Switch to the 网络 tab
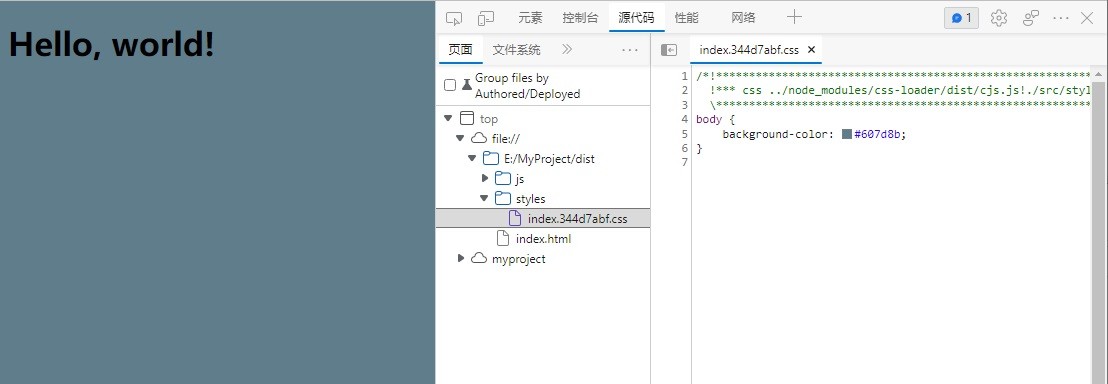The height and width of the screenshot is (384, 1108). (x=743, y=18)
